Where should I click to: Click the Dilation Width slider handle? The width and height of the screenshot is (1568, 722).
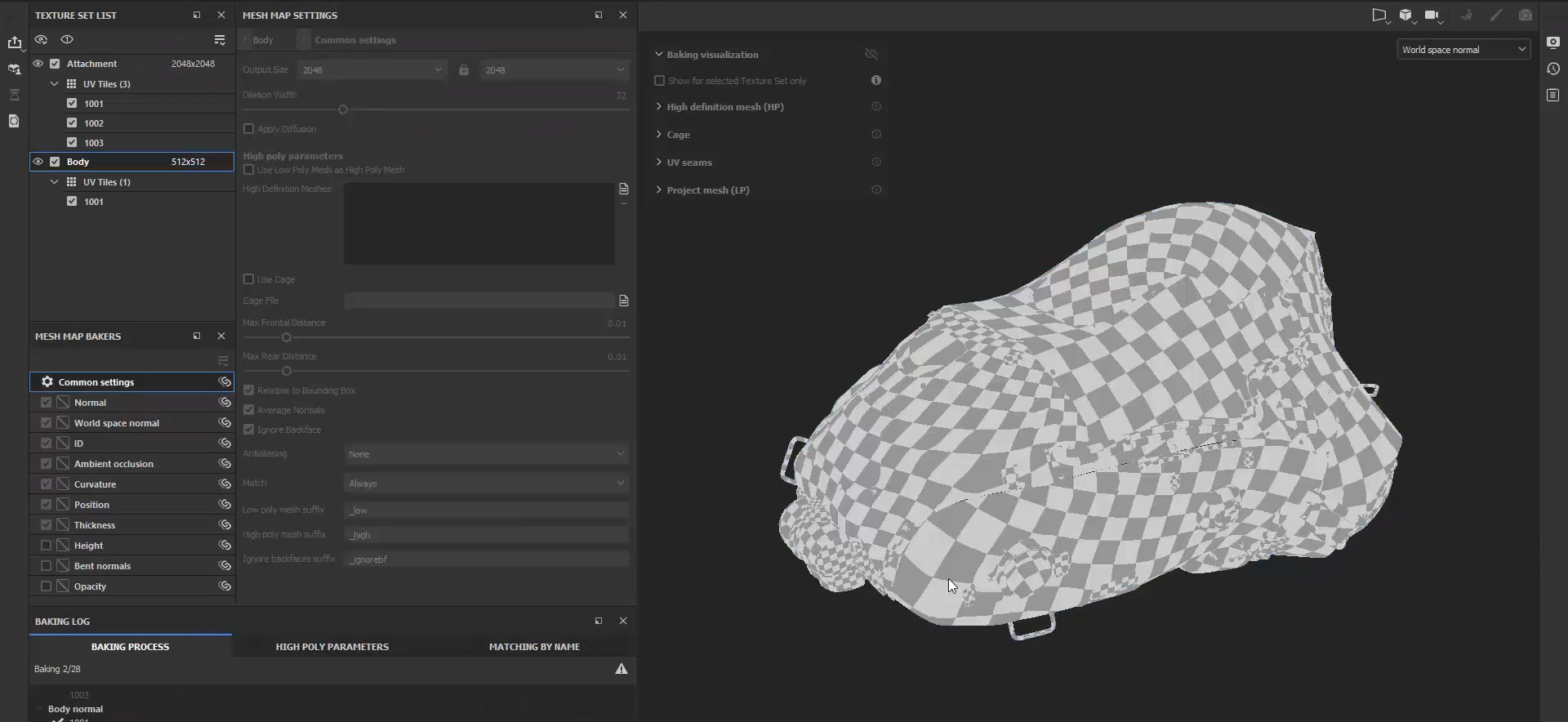pos(343,109)
